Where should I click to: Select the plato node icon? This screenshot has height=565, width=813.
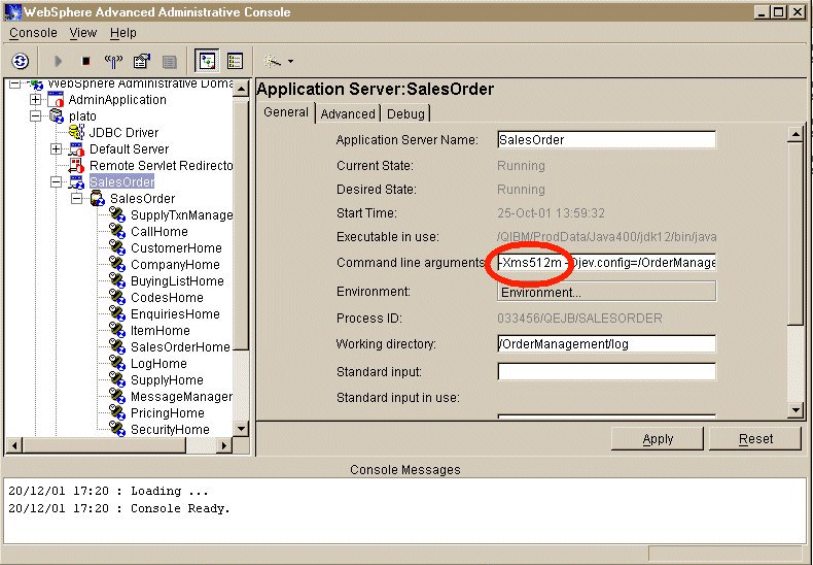coord(55,116)
